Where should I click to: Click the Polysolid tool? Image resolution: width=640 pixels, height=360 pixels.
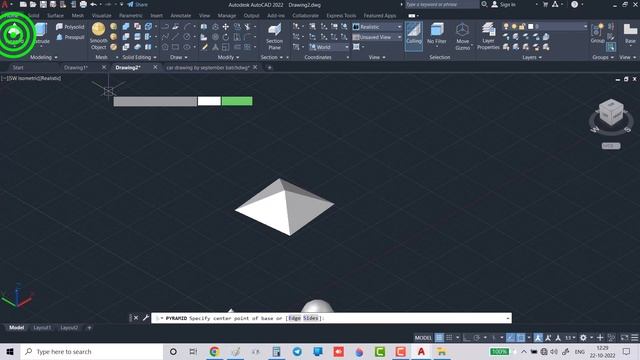[70, 27]
